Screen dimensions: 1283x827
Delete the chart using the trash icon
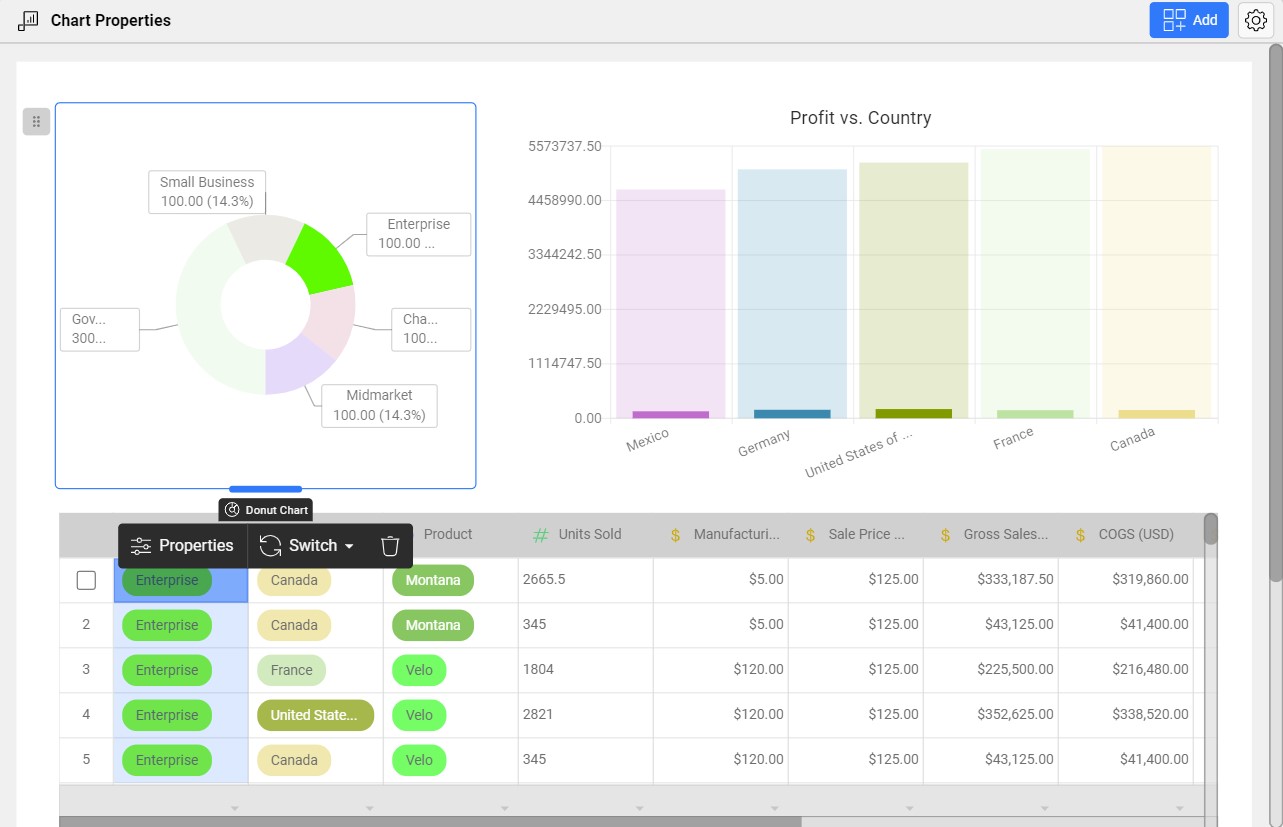390,545
